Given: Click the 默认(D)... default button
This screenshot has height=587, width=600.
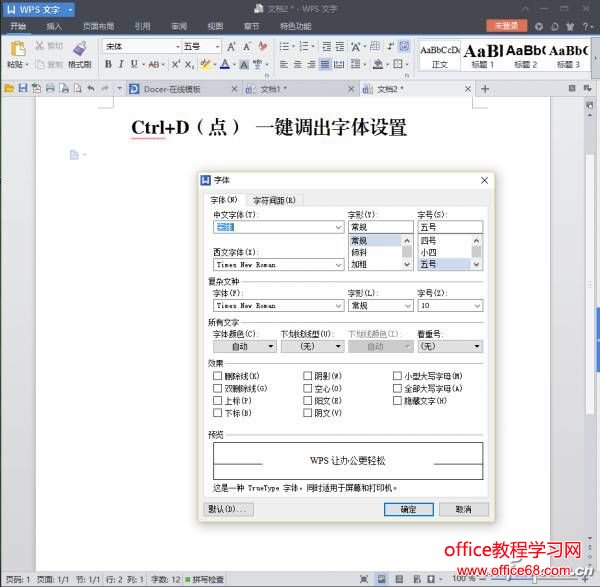Looking at the screenshot, I should (228, 509).
